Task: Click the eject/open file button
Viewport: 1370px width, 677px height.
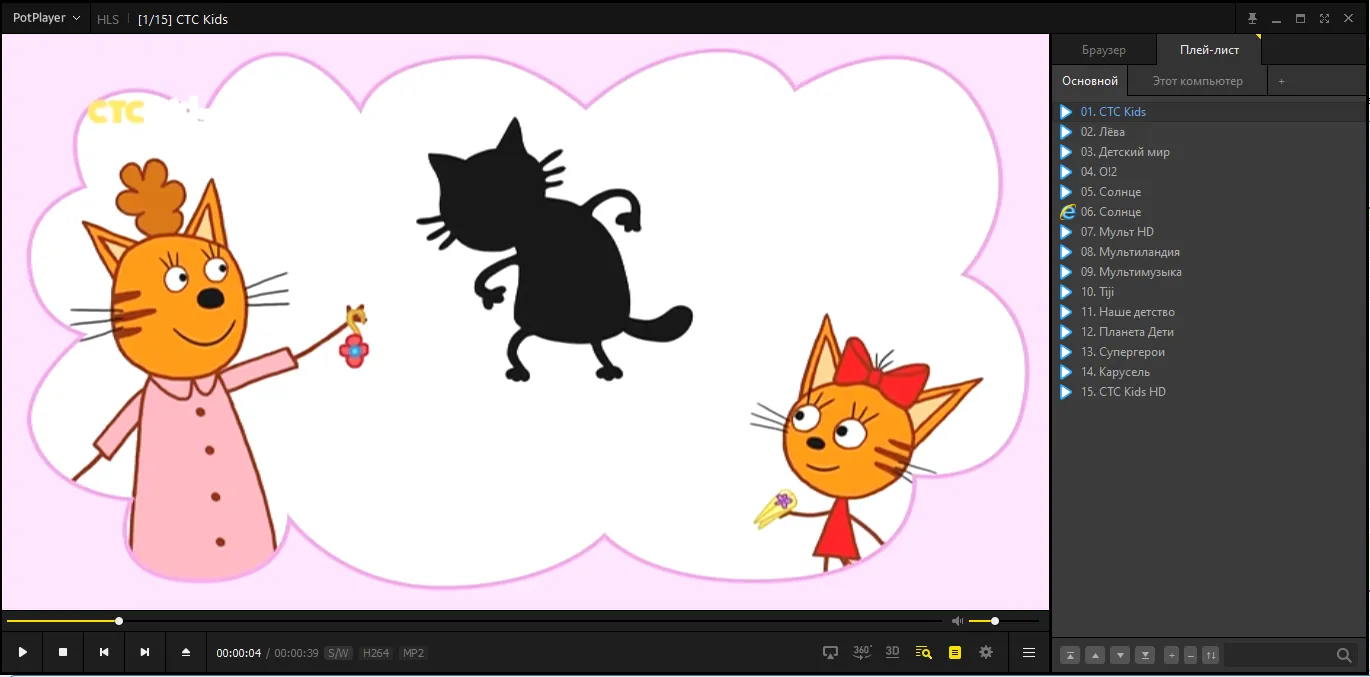Action: 186,652
